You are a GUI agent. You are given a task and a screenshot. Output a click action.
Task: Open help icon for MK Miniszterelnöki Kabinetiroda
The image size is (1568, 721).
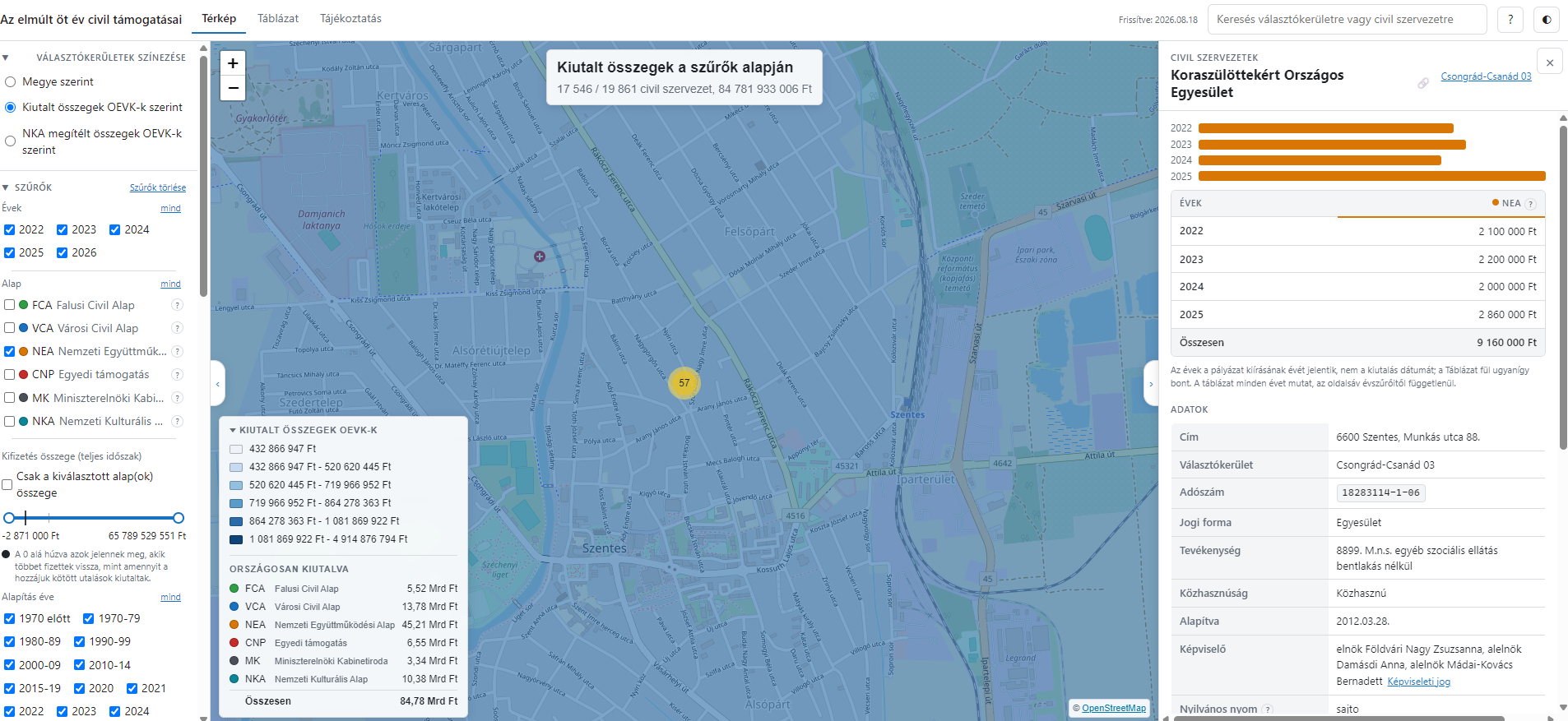[177, 398]
